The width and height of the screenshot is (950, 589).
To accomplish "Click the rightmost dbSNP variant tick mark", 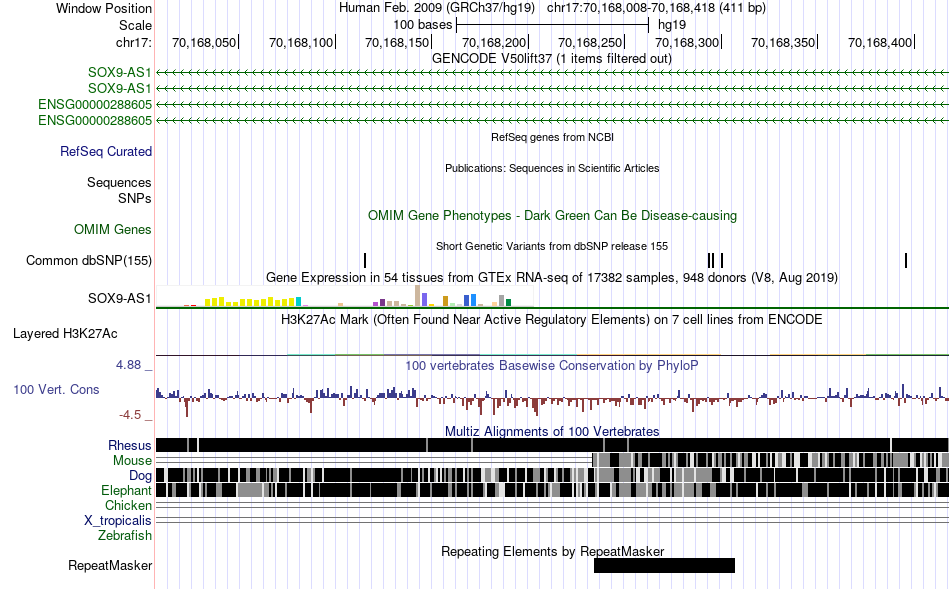I will (906, 261).
